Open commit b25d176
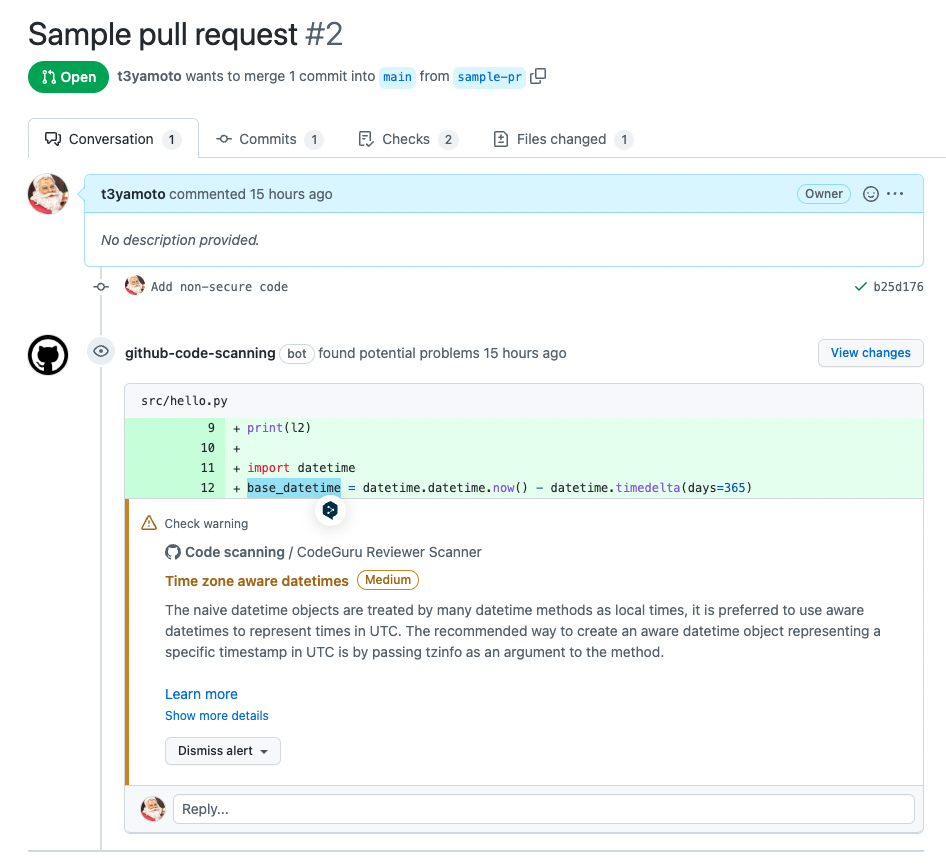Viewport: 946px width, 868px height. tap(898, 287)
